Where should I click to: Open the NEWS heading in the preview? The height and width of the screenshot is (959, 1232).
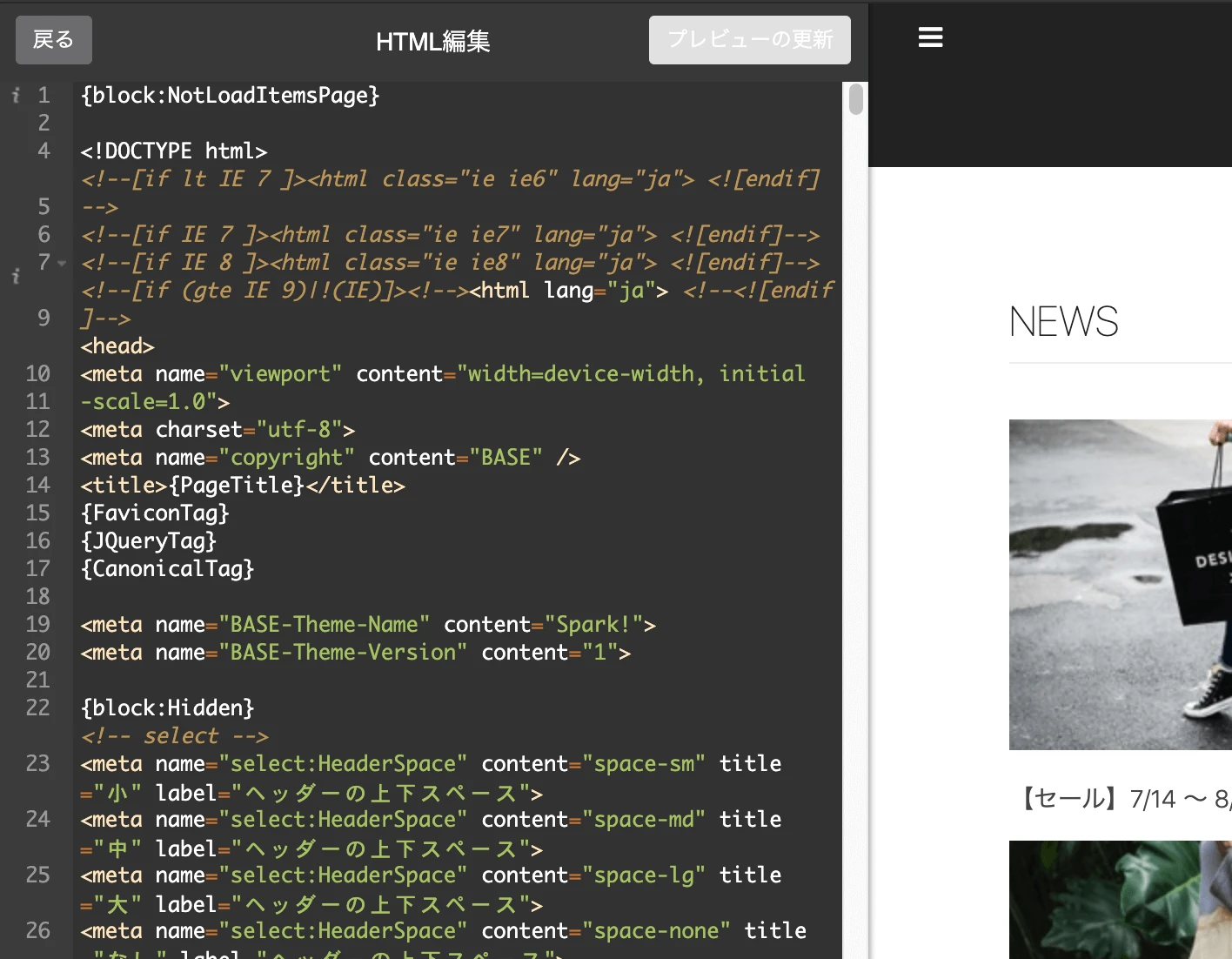[1063, 322]
